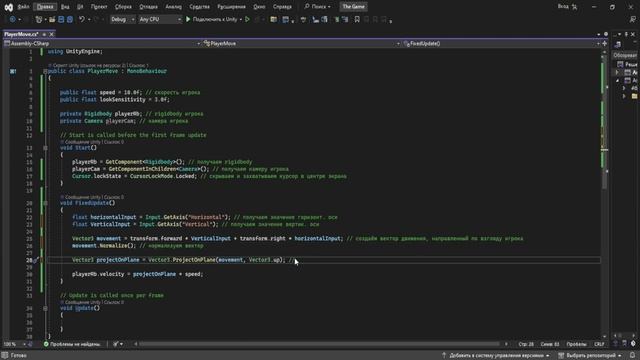Click the Solution Explorer switch views icon
The height and width of the screenshot is (360, 640).
[618, 44]
